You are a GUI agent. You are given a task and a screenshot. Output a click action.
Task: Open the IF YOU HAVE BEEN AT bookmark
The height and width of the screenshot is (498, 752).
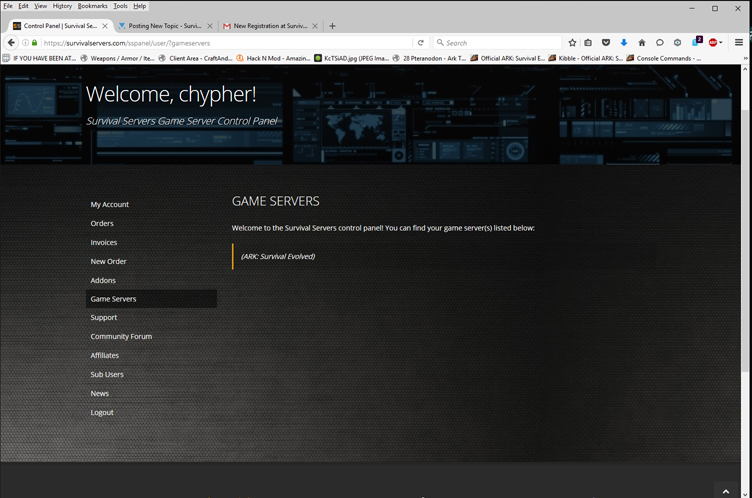[39, 58]
